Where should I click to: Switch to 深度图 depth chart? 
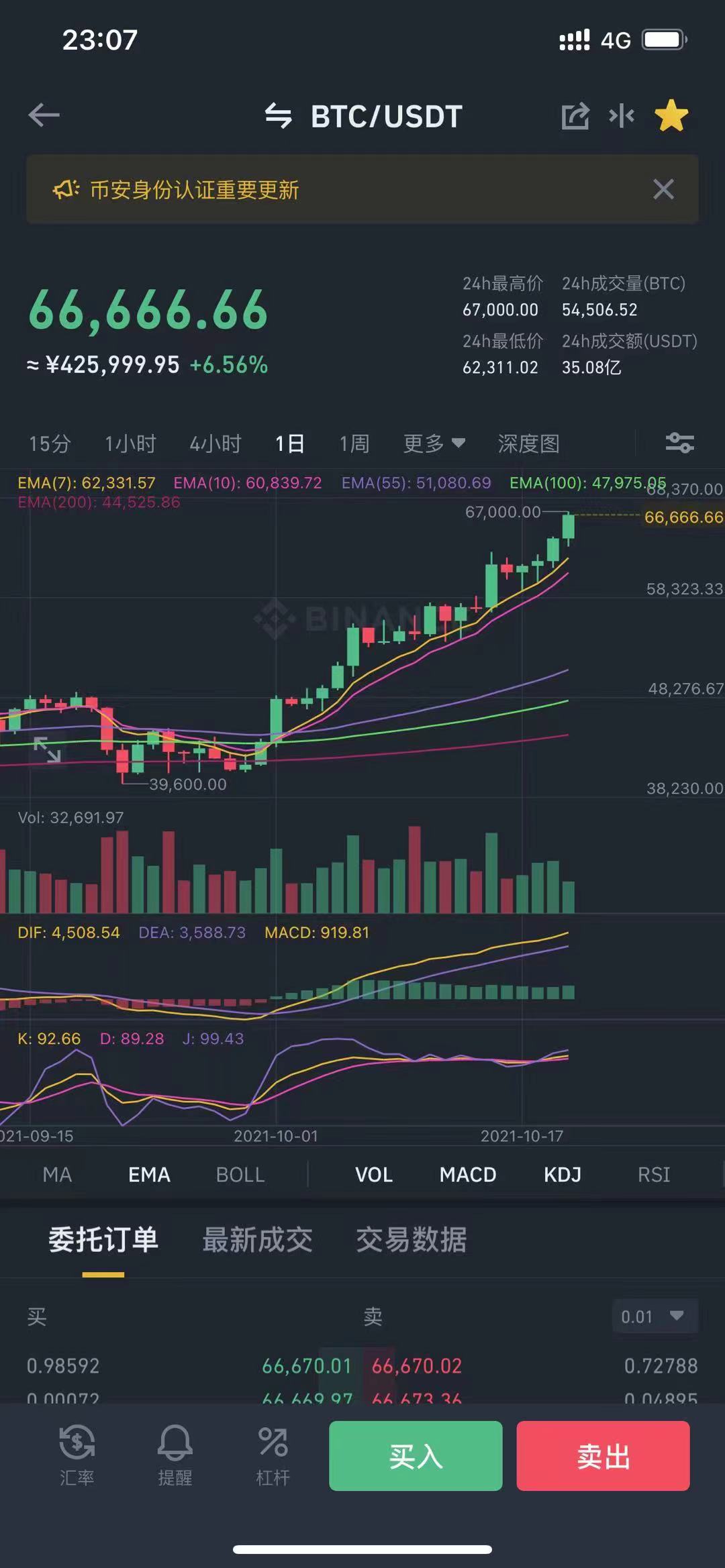point(529,443)
